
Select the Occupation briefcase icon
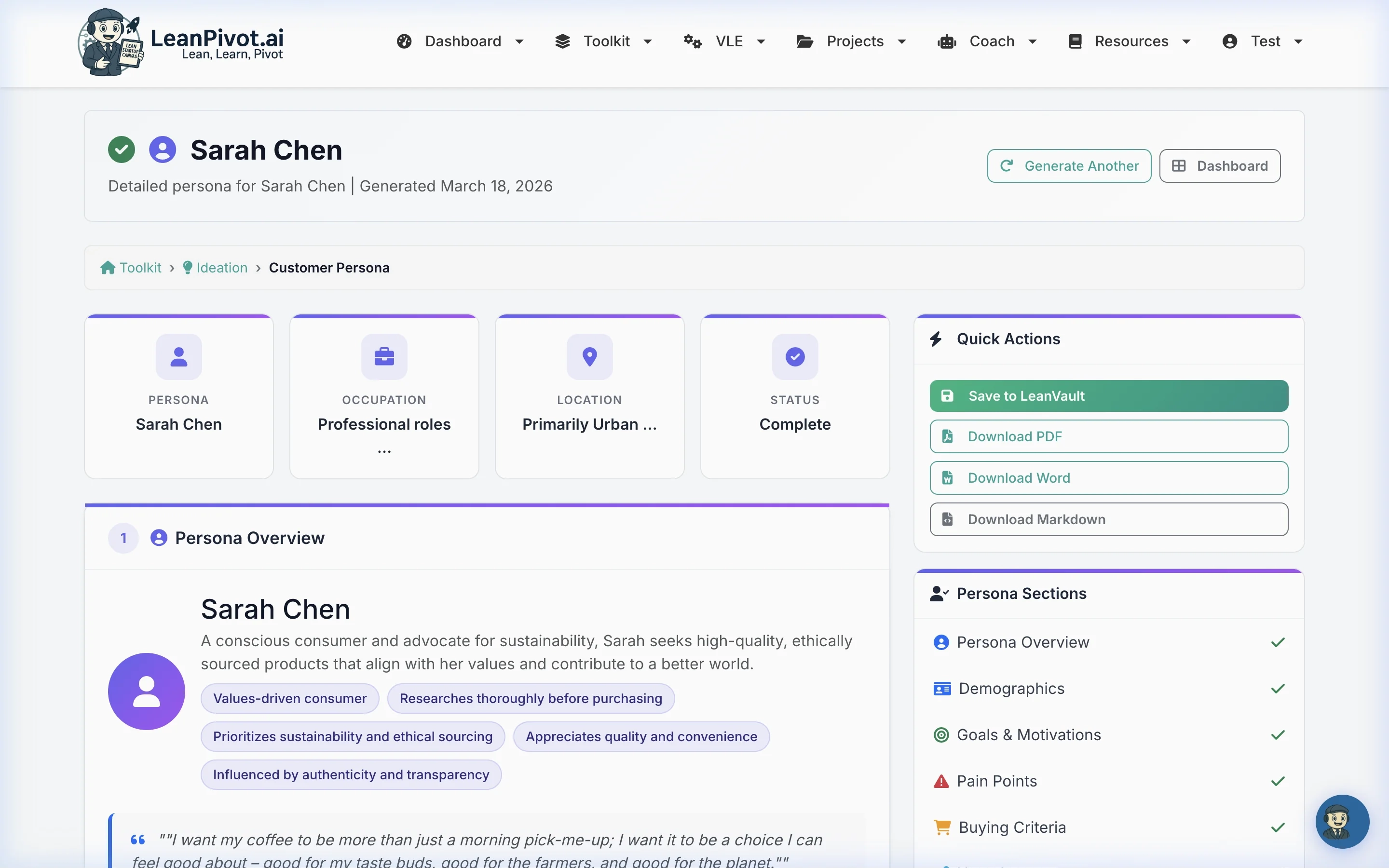pyautogui.click(x=384, y=356)
